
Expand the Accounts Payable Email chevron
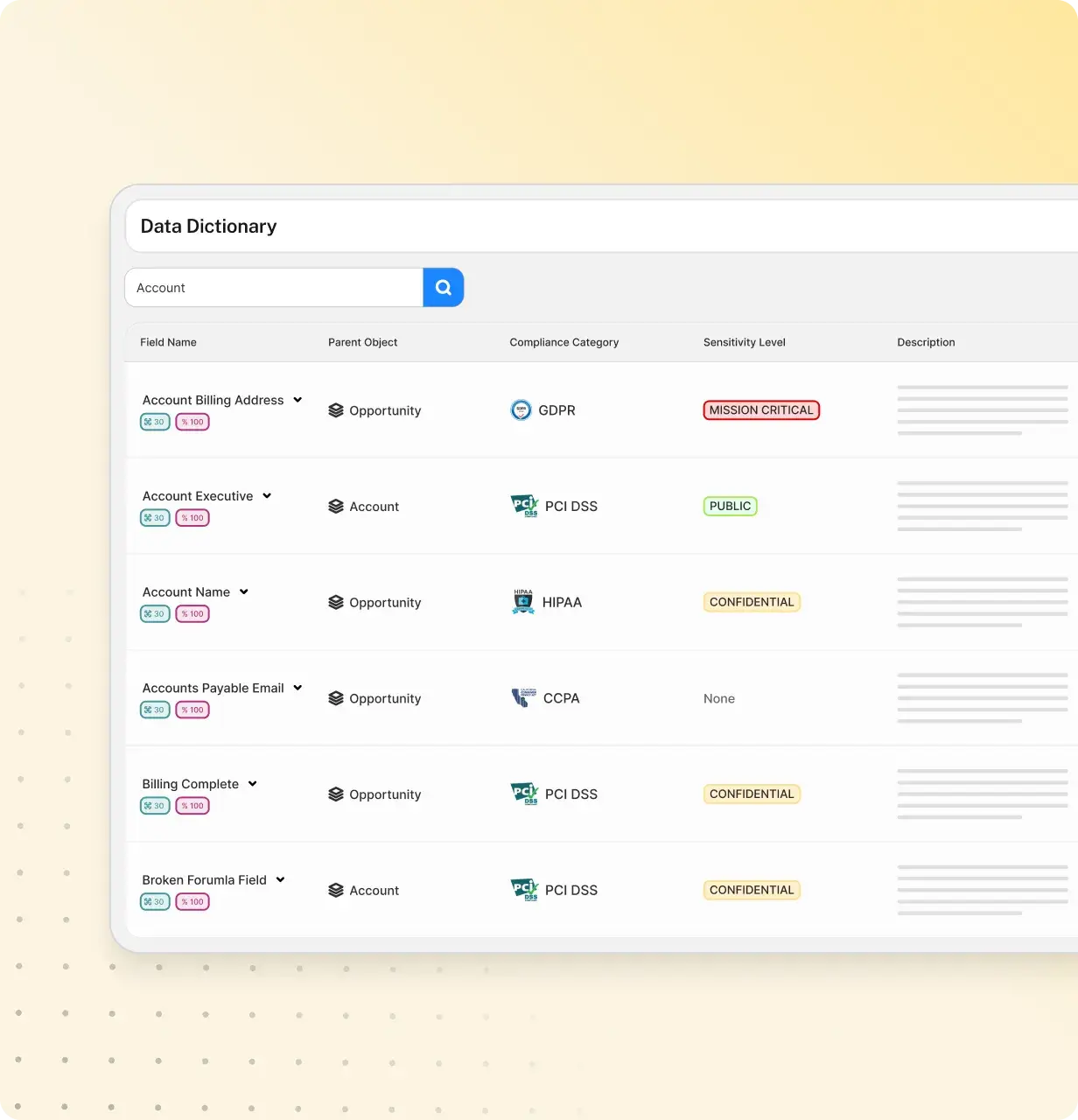(297, 688)
